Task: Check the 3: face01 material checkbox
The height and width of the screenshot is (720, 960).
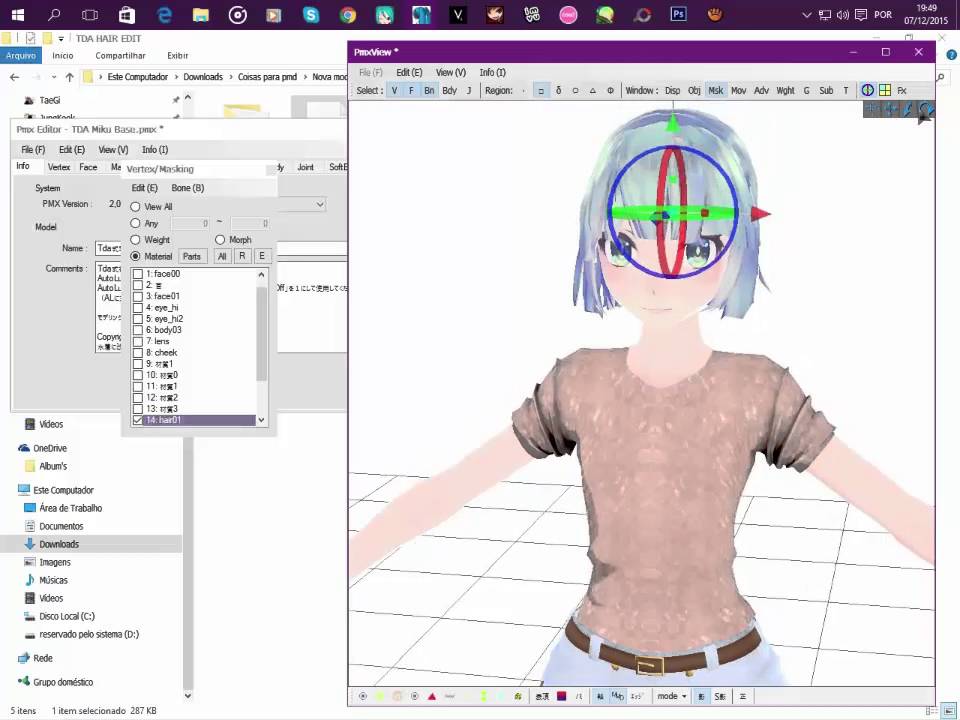Action: (x=138, y=296)
